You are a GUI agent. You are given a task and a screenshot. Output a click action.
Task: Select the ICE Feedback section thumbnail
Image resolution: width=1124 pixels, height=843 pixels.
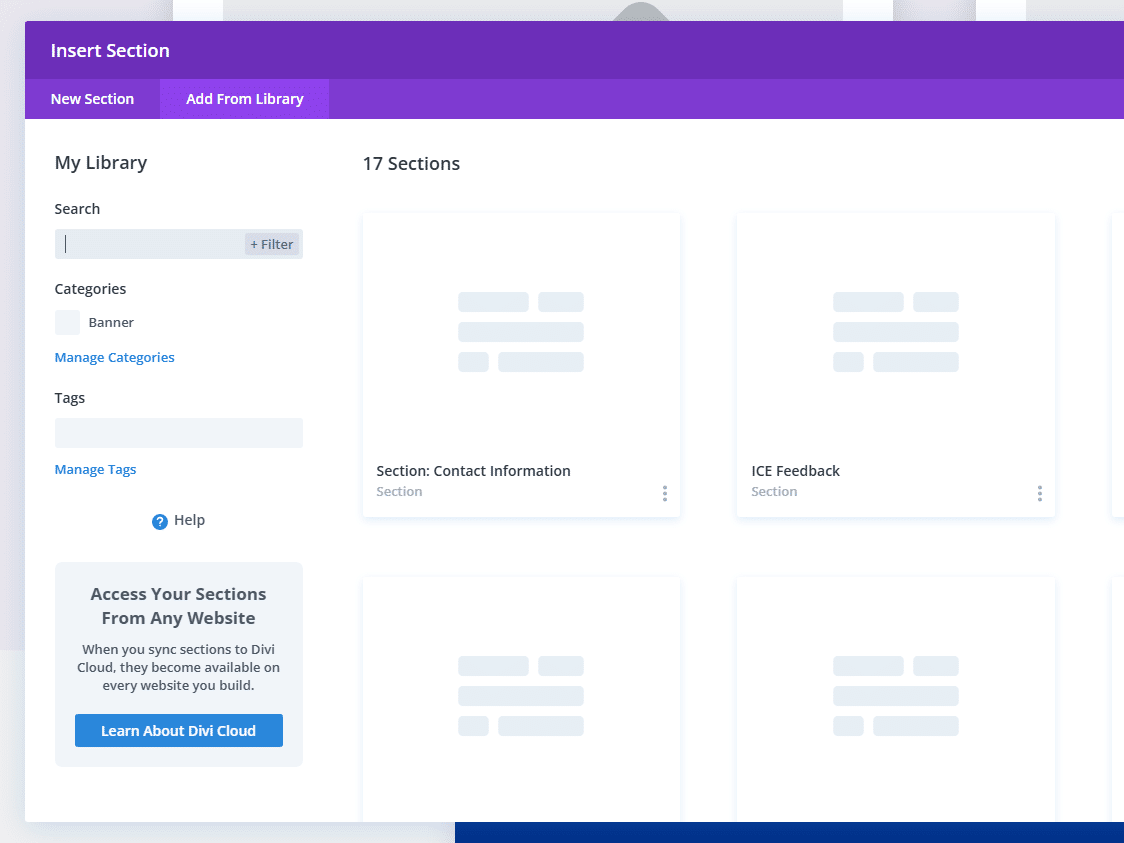[x=896, y=332]
